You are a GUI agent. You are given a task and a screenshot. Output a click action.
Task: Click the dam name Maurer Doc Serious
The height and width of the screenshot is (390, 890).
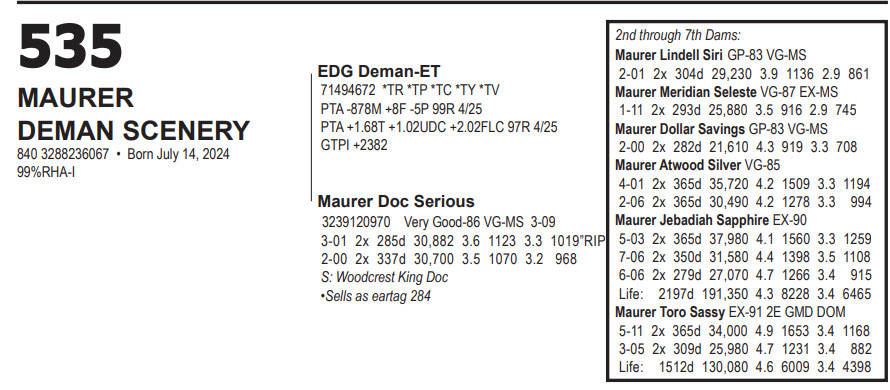point(396,201)
